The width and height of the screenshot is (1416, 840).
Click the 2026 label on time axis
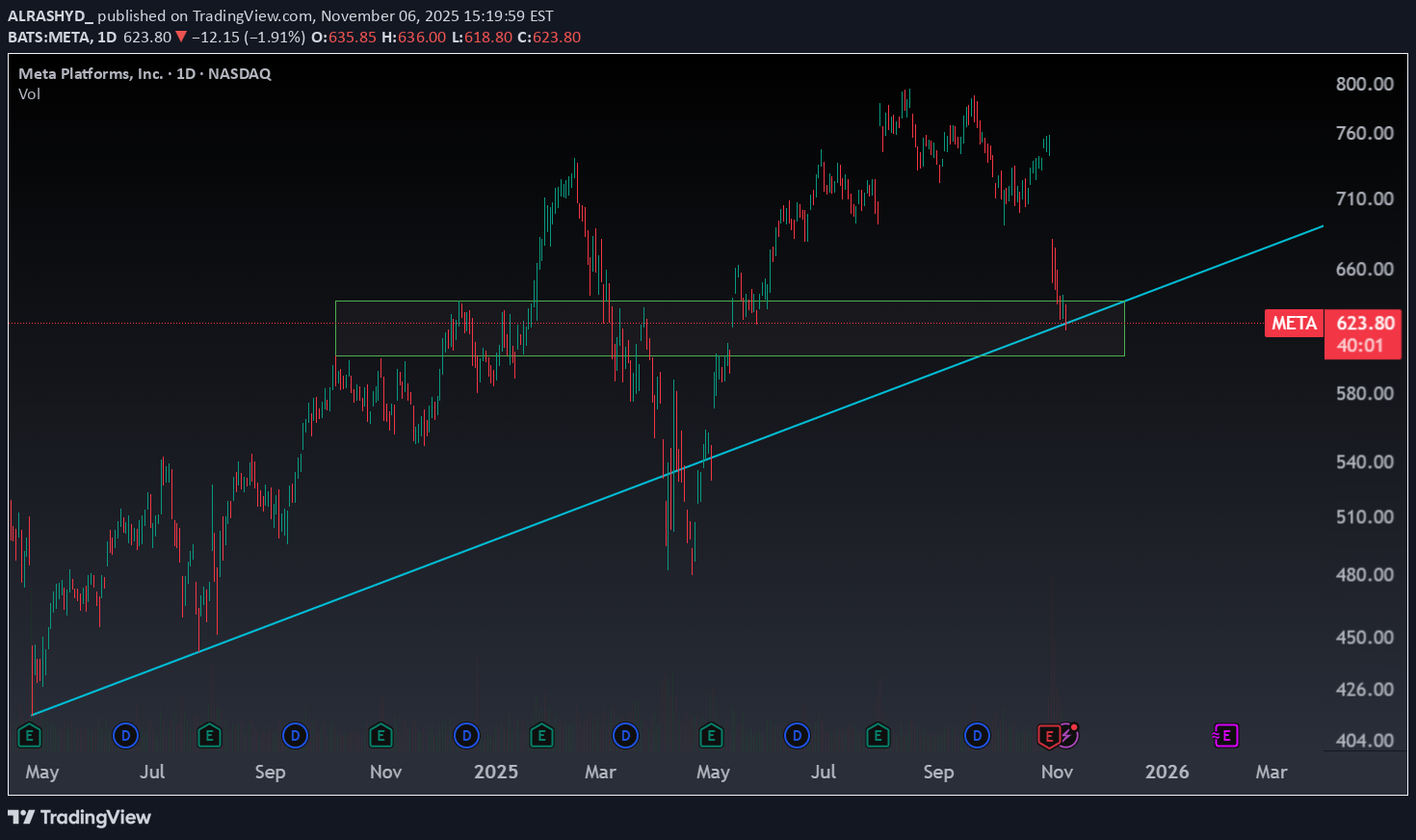[1167, 772]
